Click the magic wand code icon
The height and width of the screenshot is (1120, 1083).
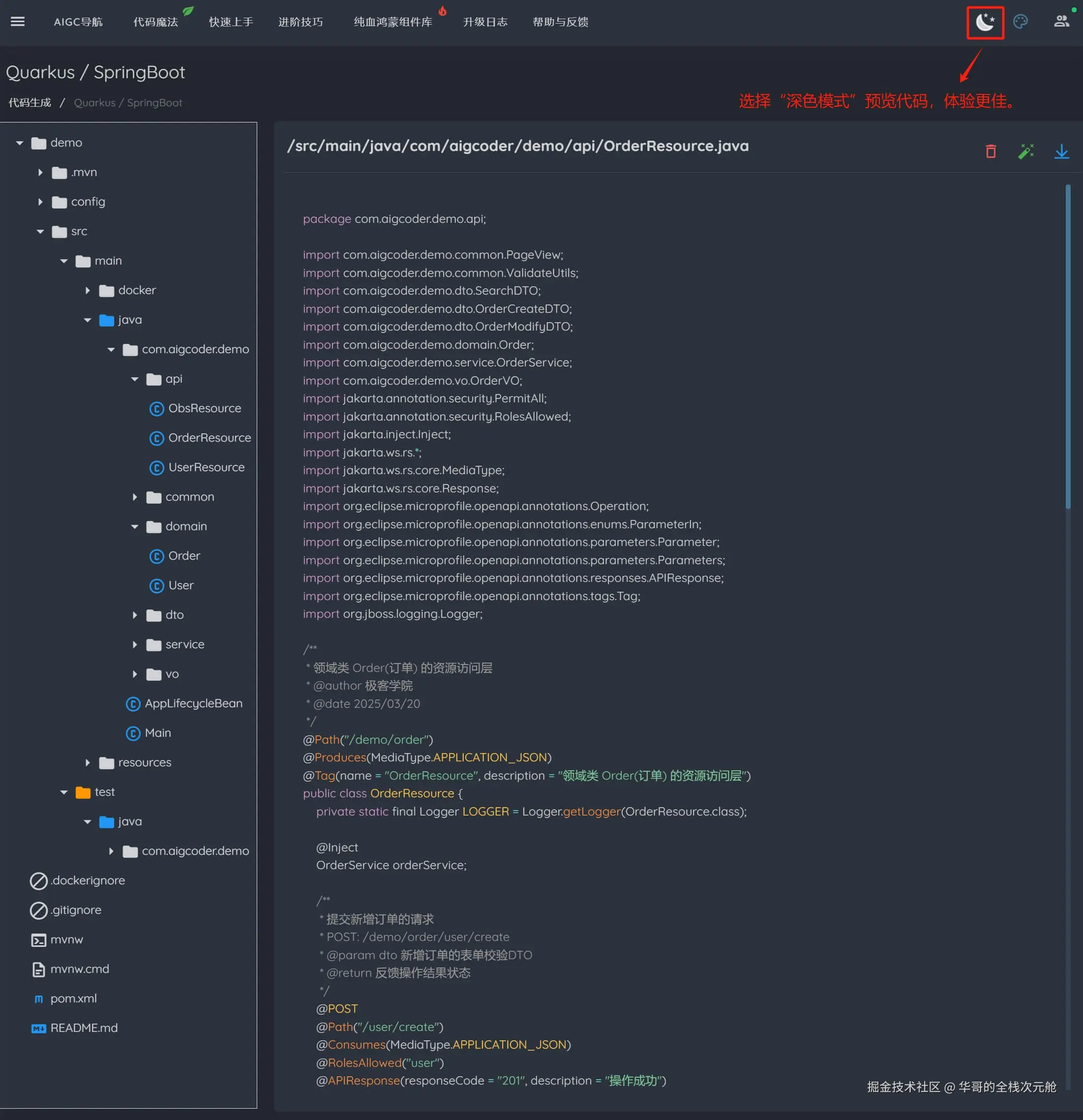[x=1026, y=151]
